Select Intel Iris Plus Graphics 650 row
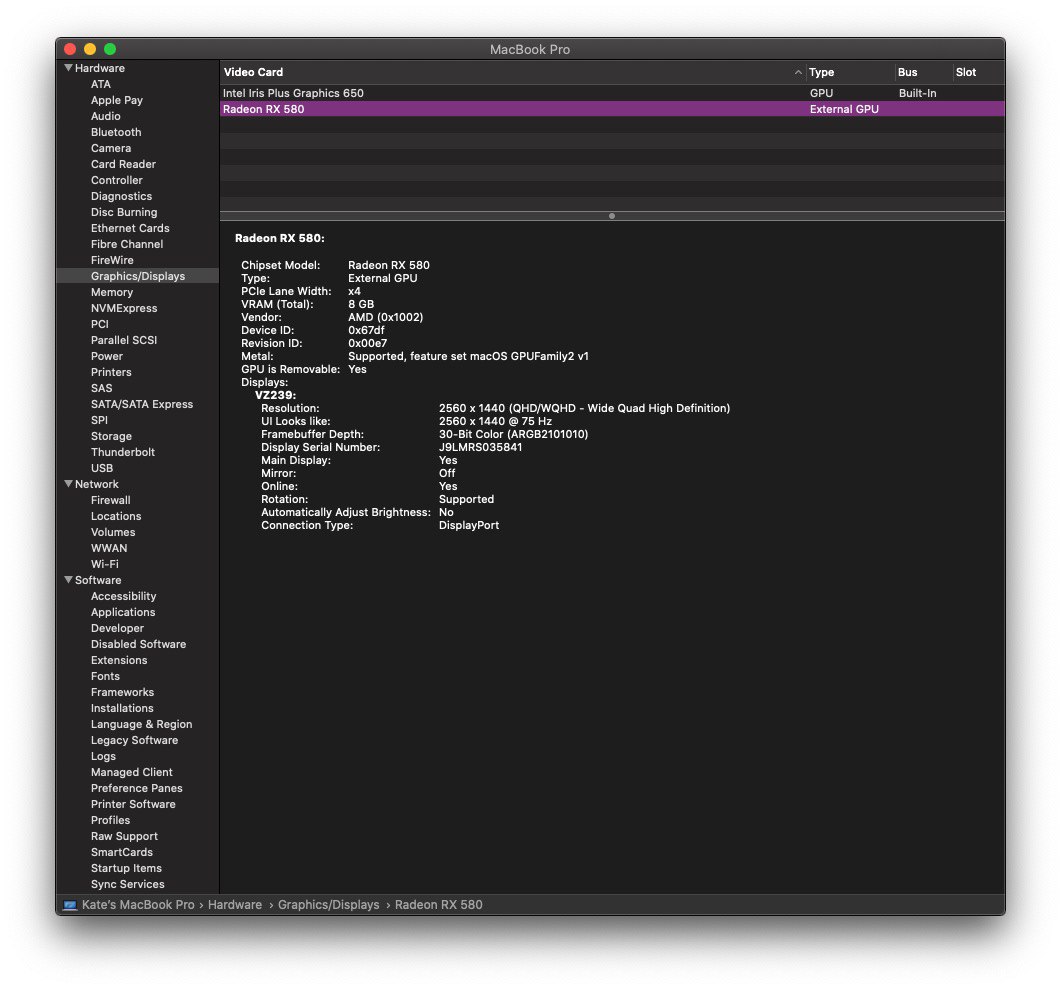The width and height of the screenshot is (1061, 989). [x=612, y=93]
